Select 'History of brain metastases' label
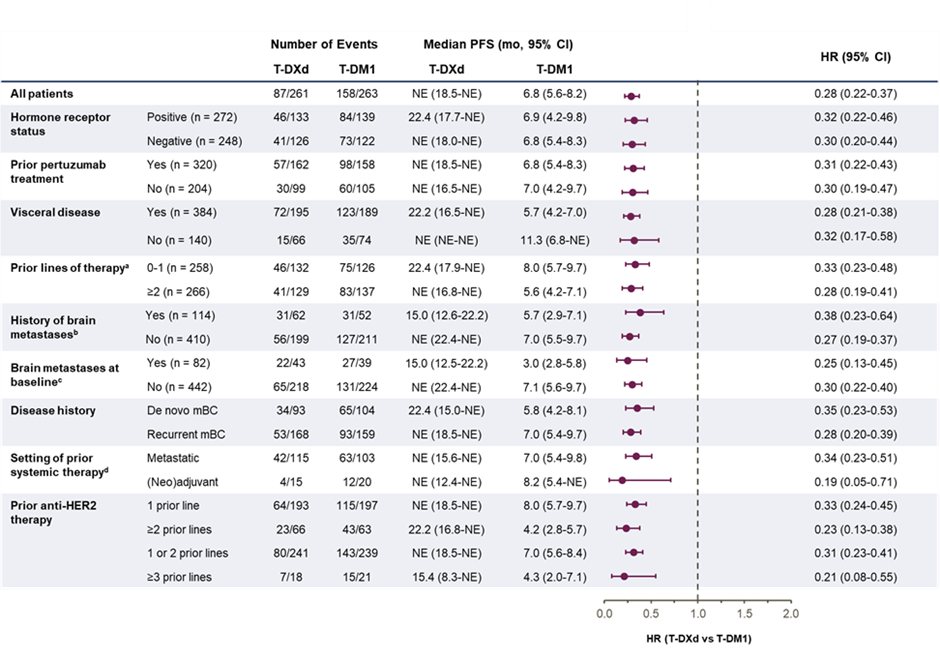 pos(53,327)
